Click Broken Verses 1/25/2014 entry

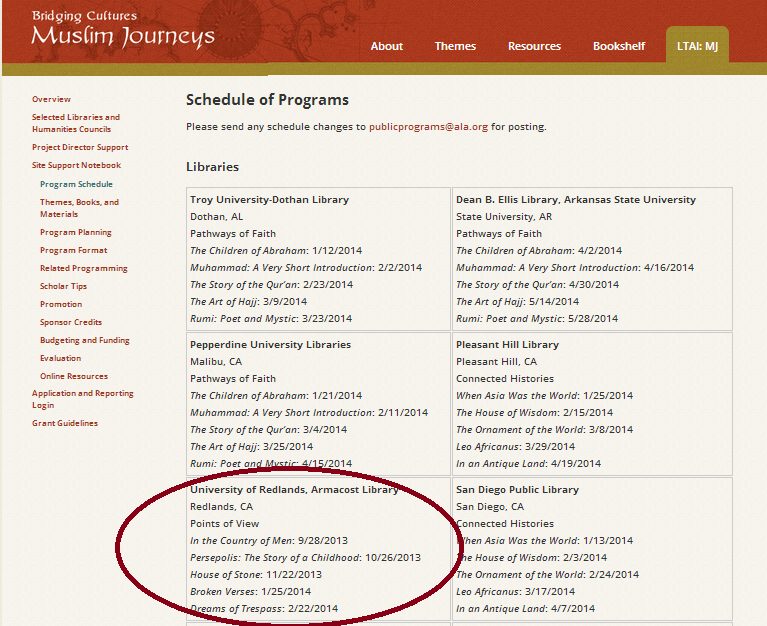tap(250, 592)
